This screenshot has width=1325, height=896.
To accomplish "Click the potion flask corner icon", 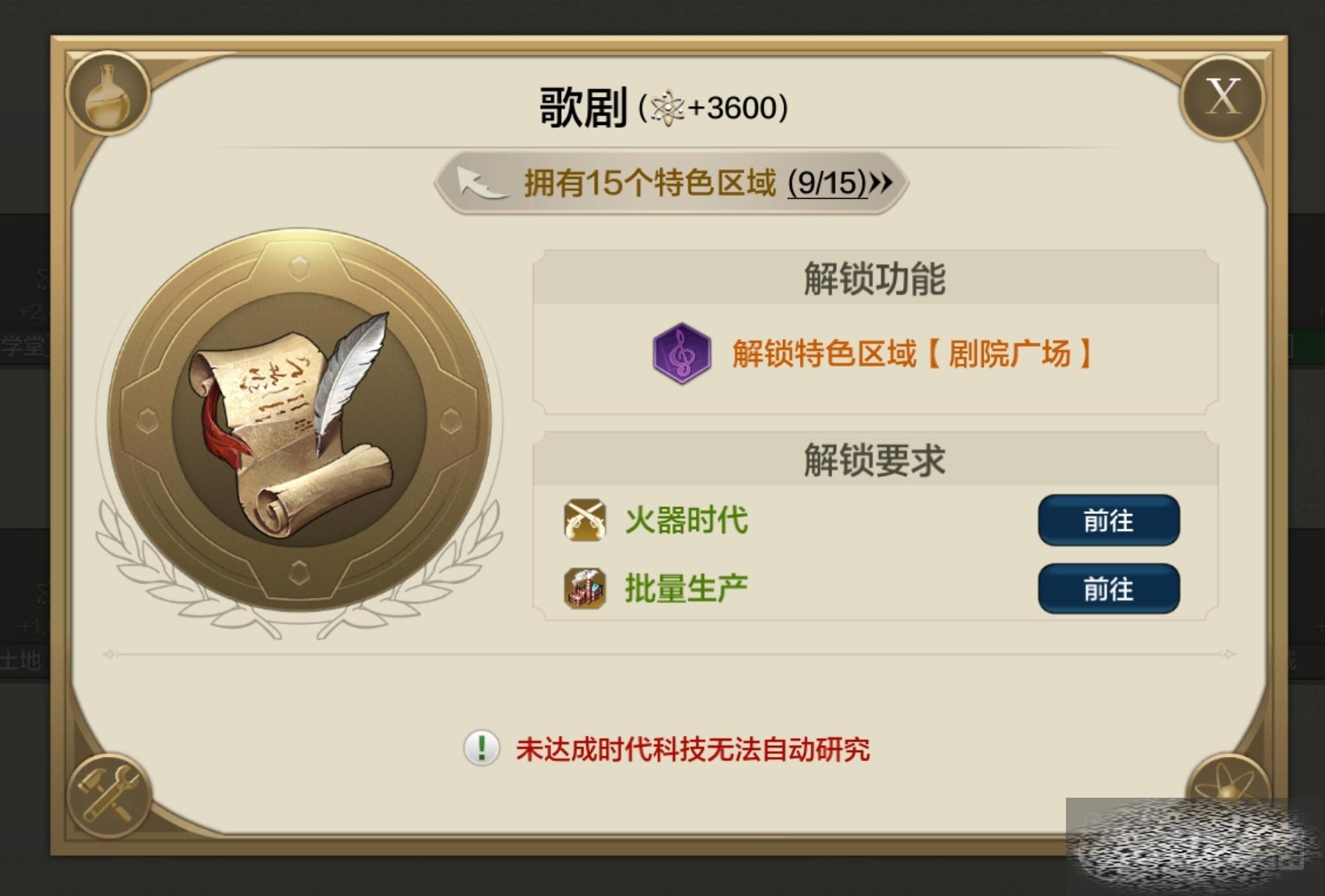I will pos(108,93).
